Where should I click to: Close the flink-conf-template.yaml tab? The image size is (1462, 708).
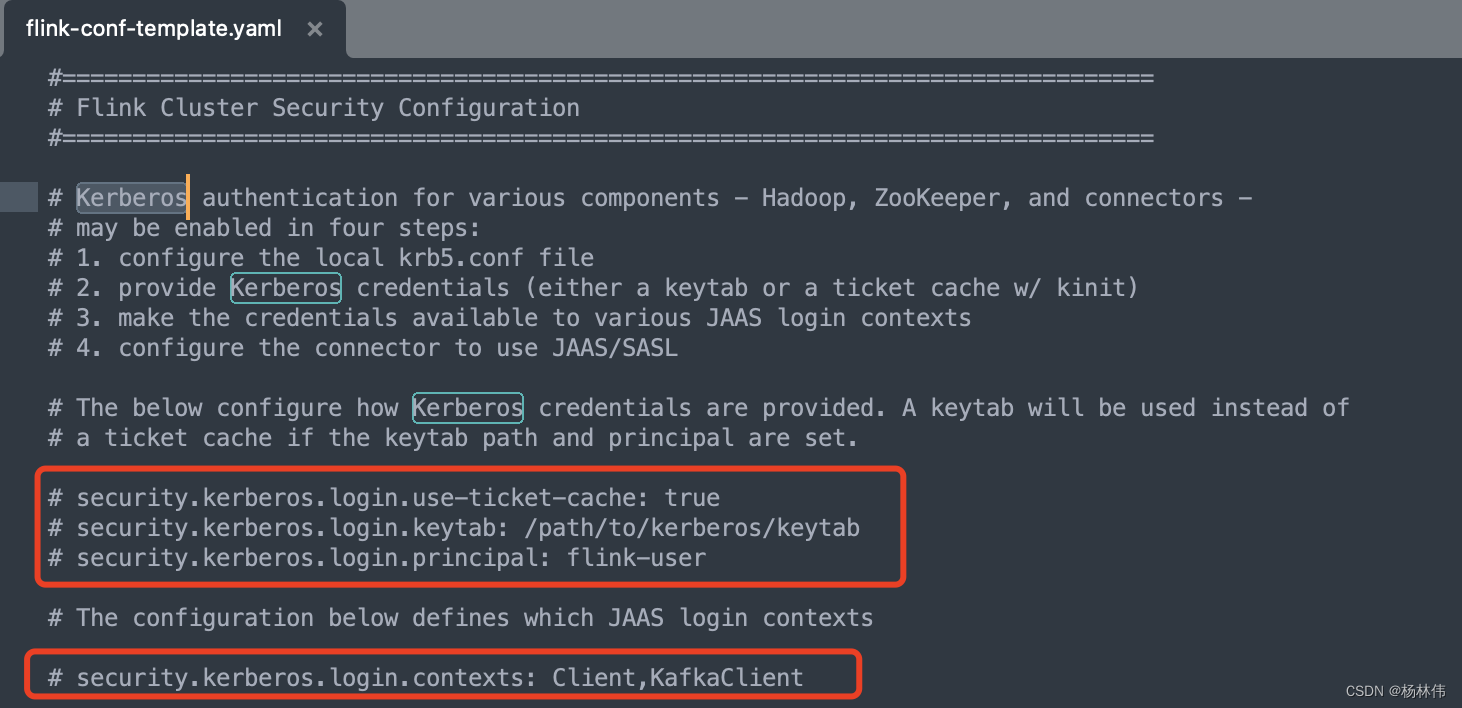point(314,28)
